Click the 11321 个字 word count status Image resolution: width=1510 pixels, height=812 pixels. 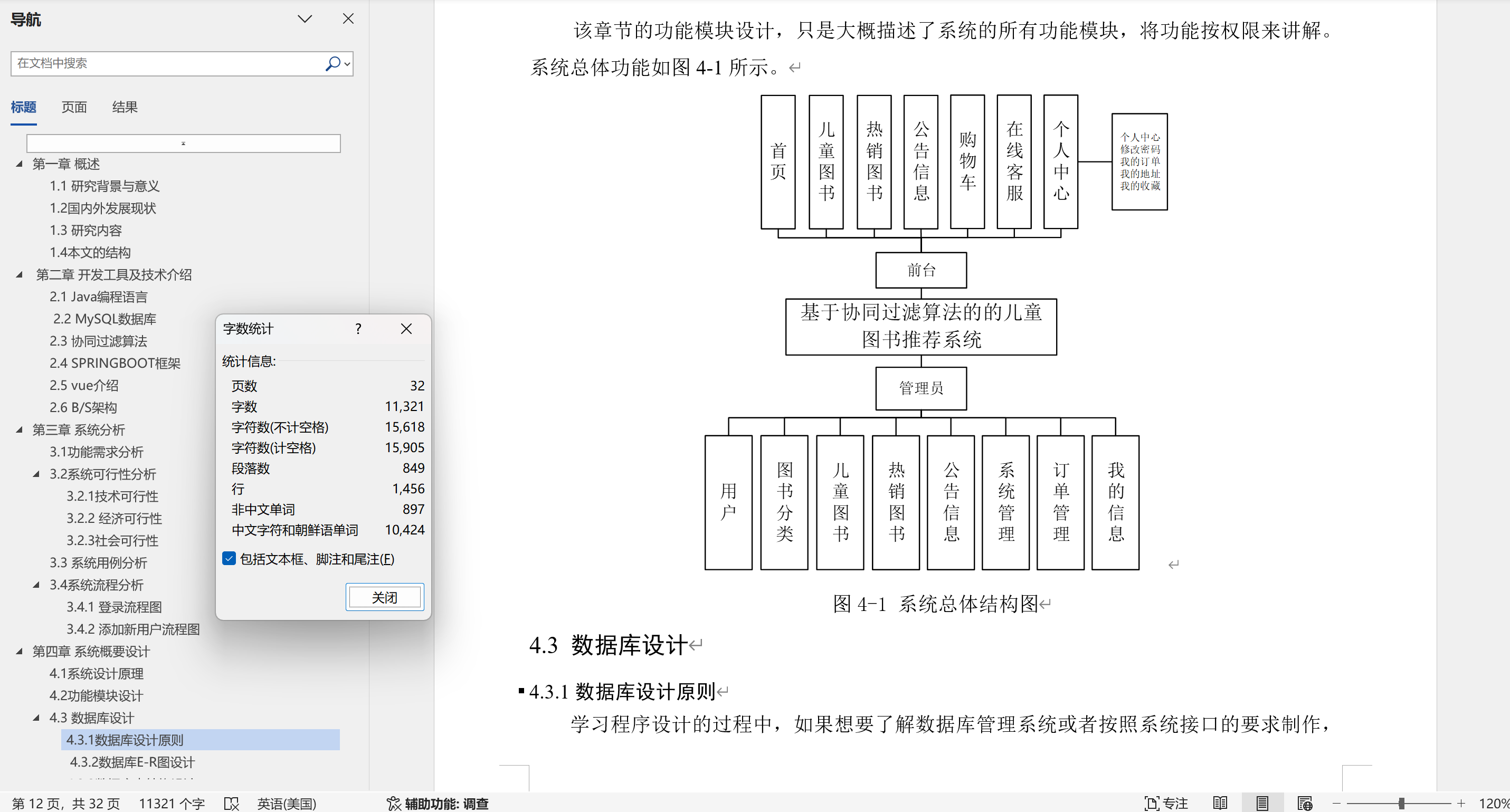[x=172, y=803]
